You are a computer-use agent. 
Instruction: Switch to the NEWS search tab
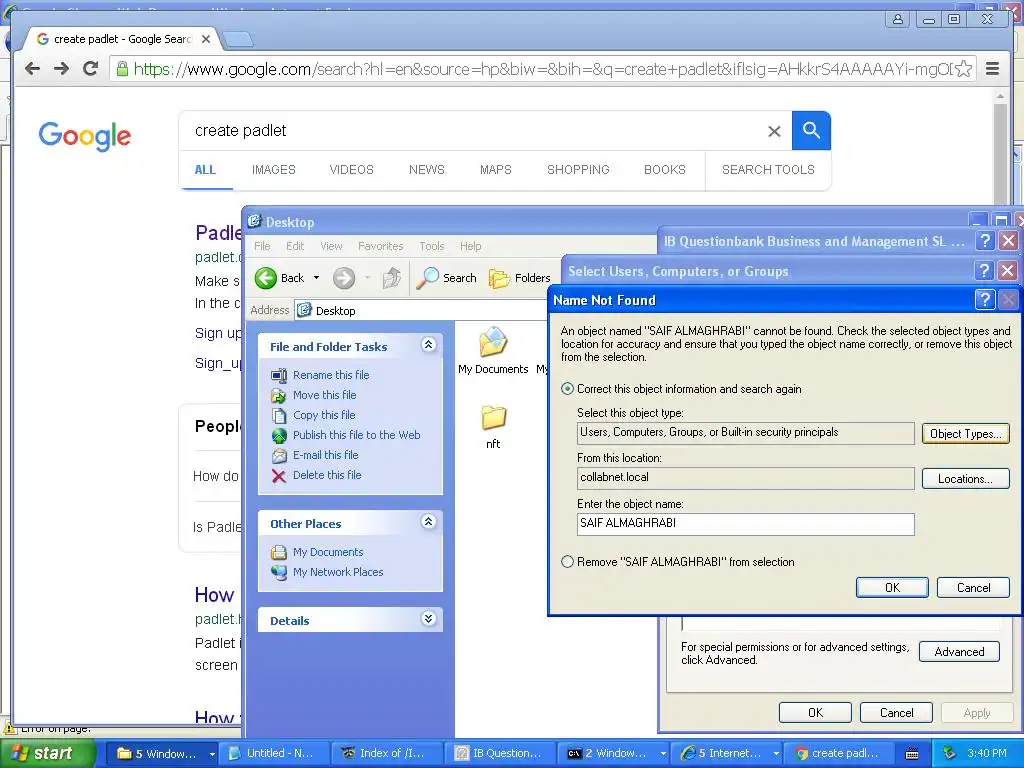coord(426,170)
